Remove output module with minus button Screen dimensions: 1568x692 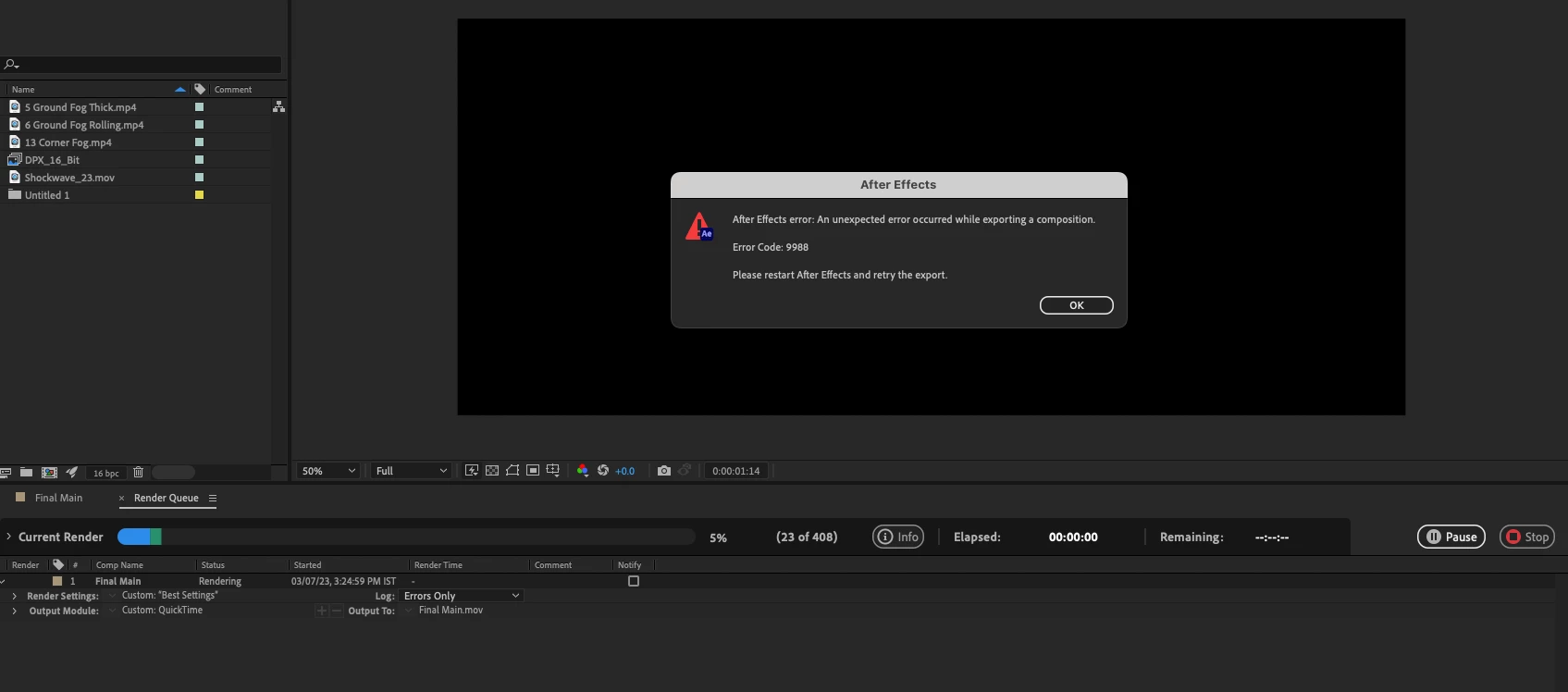click(x=337, y=611)
